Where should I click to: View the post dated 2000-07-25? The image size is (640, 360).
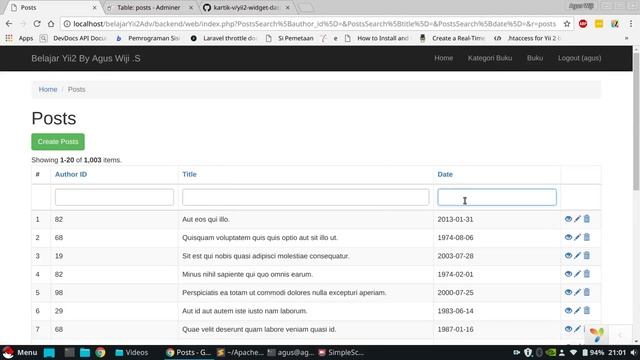(x=568, y=293)
